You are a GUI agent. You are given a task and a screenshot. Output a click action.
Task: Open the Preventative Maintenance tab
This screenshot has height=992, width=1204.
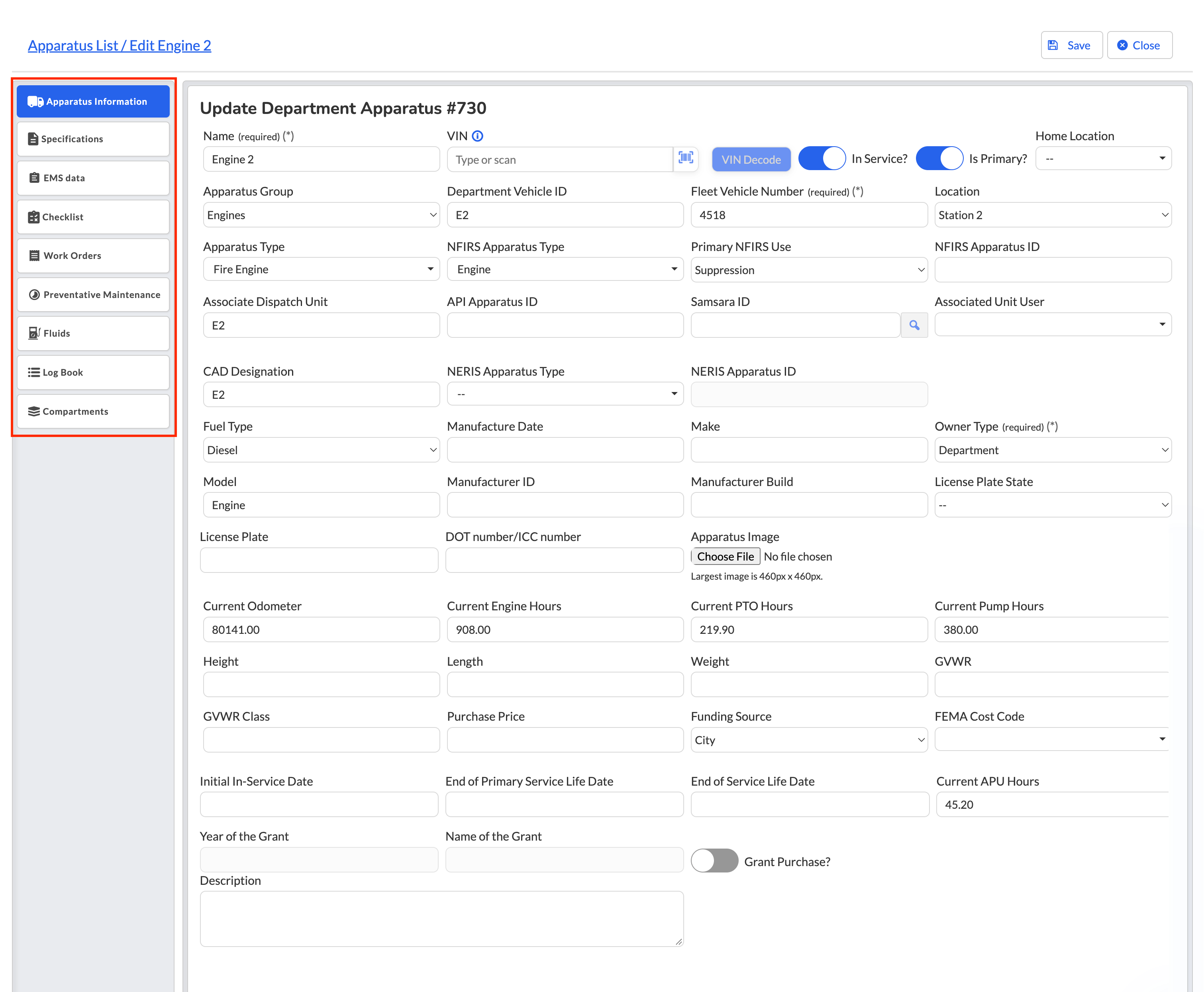click(x=93, y=294)
